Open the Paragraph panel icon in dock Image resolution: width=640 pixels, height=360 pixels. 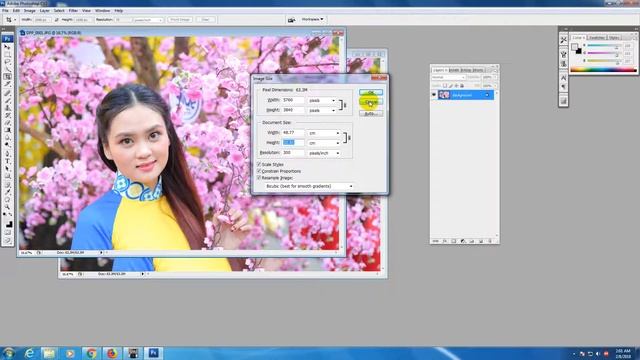point(564,87)
